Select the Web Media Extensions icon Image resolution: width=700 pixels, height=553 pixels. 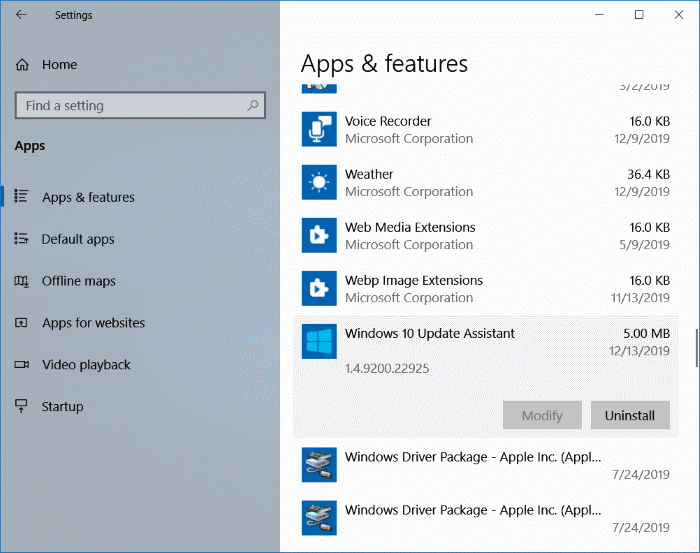point(319,235)
